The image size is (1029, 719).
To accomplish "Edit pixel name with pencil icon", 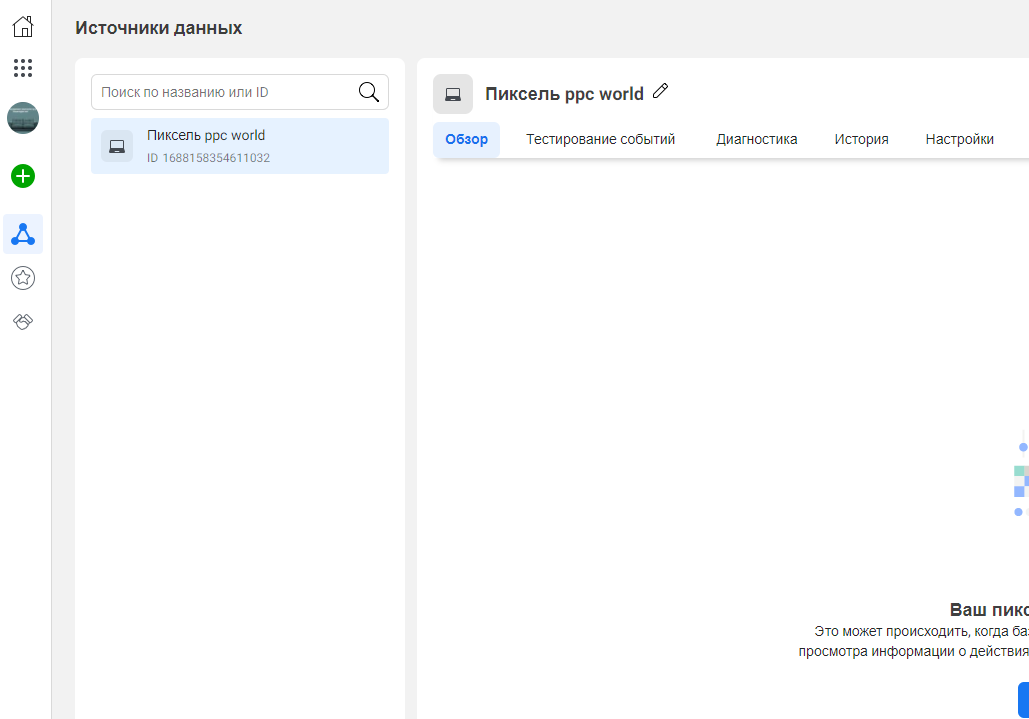I will tap(660, 91).
